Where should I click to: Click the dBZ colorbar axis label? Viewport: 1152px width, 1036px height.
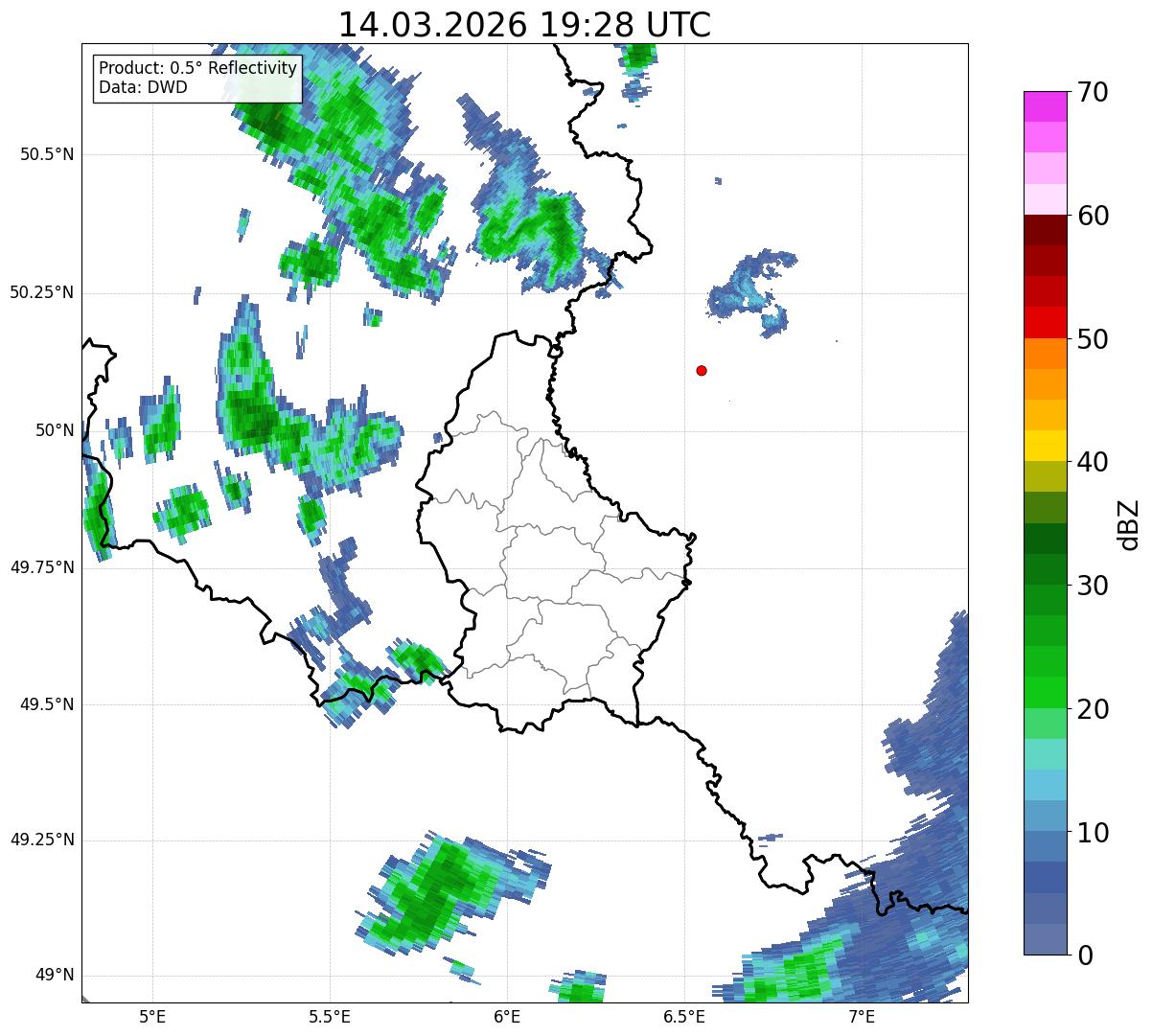coord(1129,523)
